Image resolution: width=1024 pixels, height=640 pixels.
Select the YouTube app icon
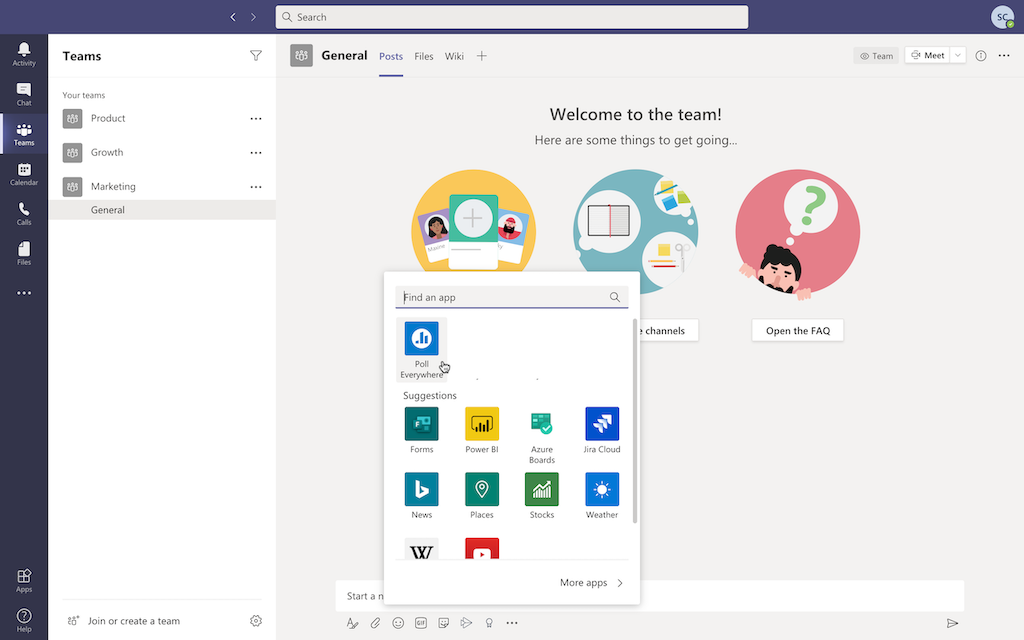click(482, 549)
